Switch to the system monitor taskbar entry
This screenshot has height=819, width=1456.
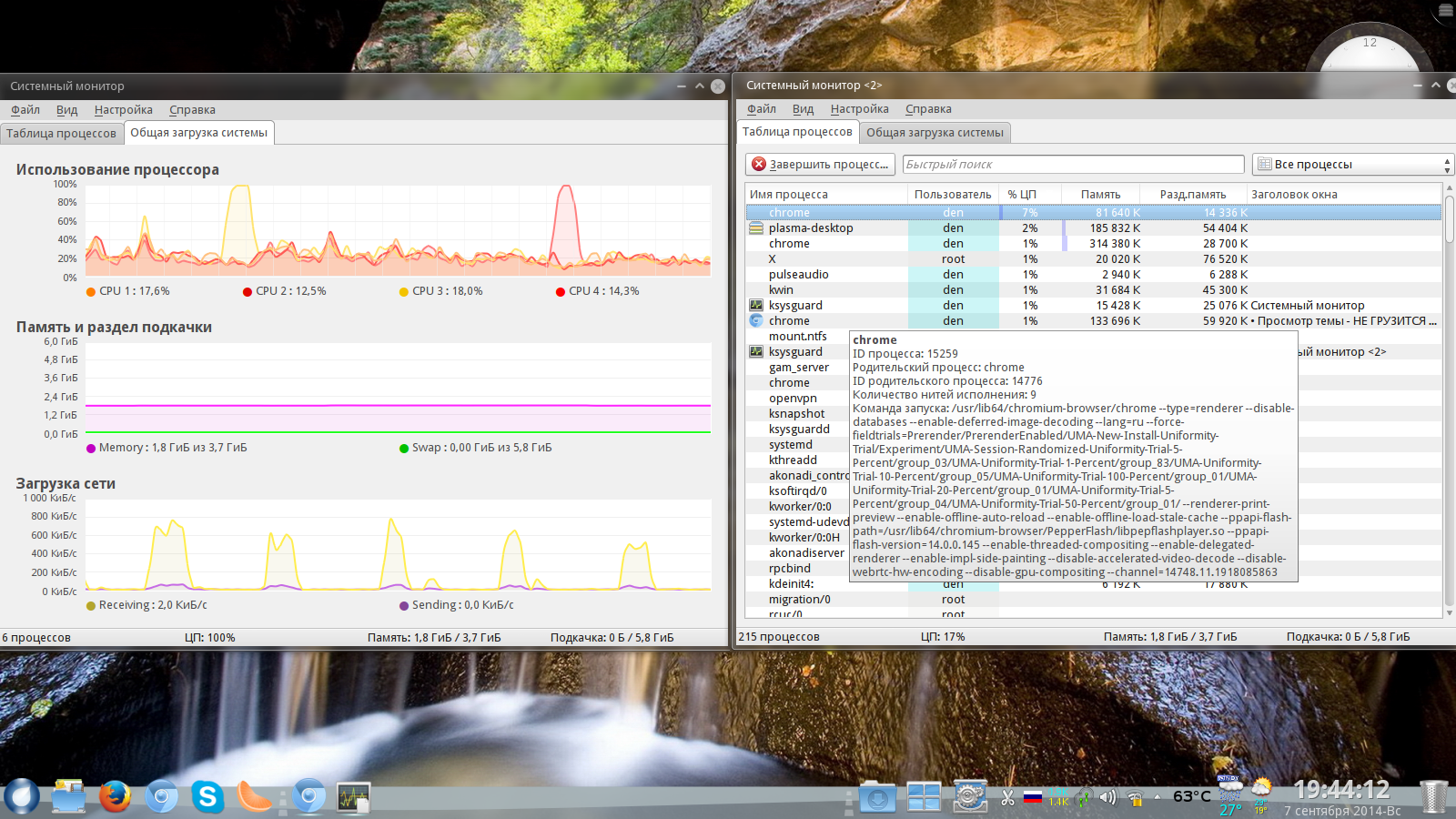point(353,797)
